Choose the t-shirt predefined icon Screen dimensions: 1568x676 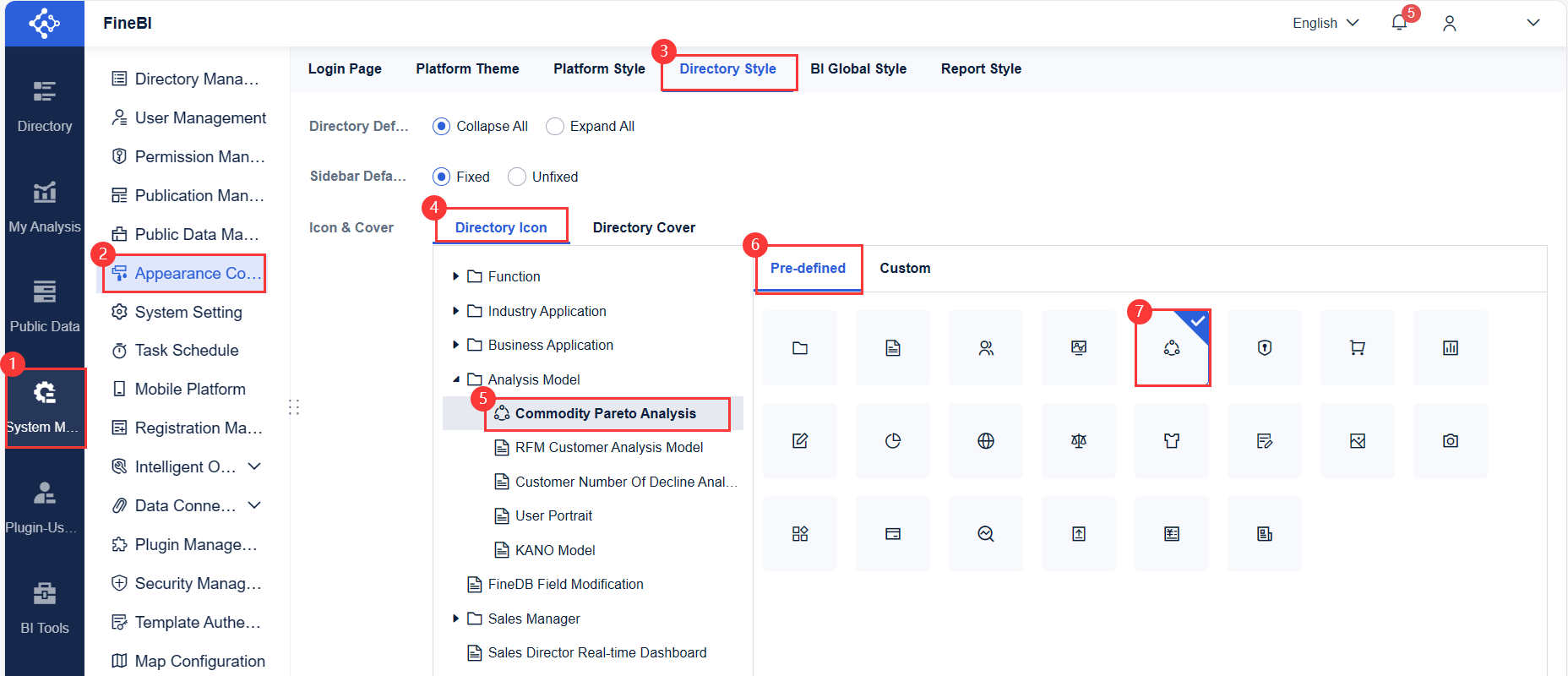click(1171, 441)
